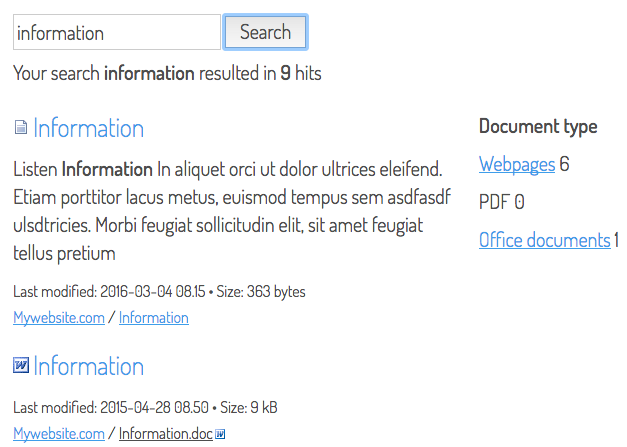Open the Information breadcrumb link after Mywebsite.com
Viewport: 627px width, 447px height.
coord(154,318)
